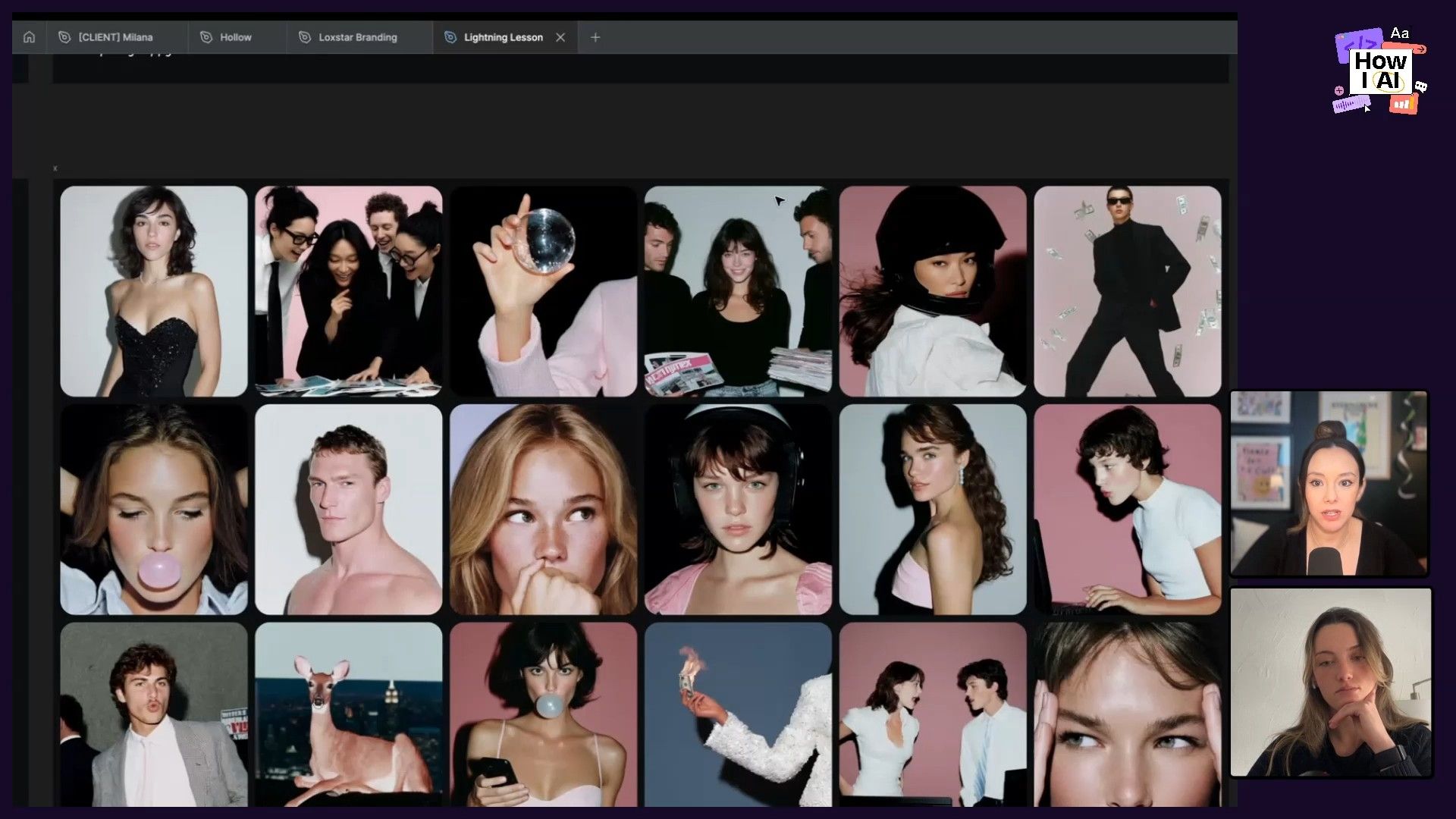Select man in grey blazer pouting image
1456x819 pixels.
(x=154, y=714)
